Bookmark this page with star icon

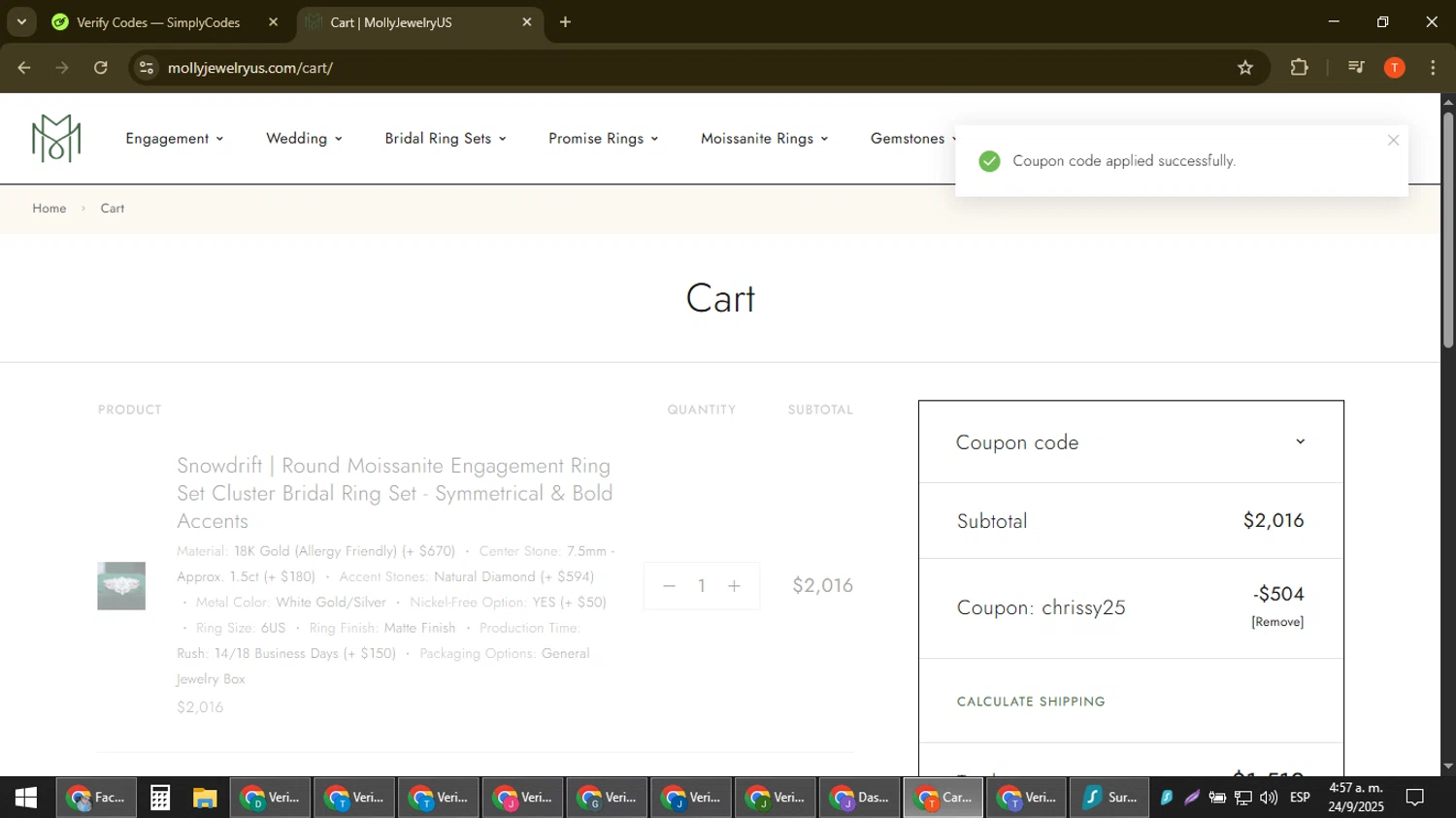point(1245,68)
